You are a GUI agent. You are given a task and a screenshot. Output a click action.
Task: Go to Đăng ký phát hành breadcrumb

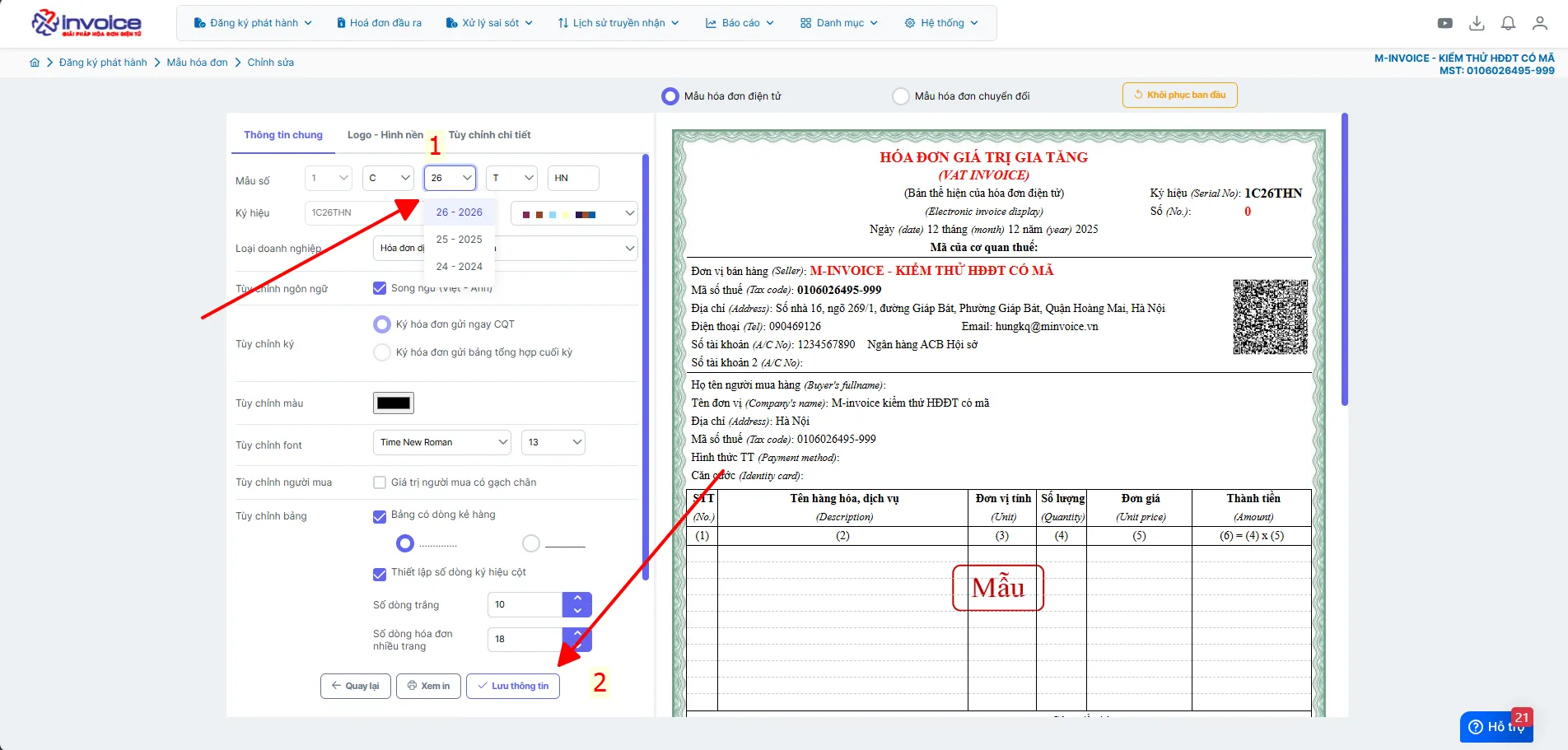coord(103,63)
